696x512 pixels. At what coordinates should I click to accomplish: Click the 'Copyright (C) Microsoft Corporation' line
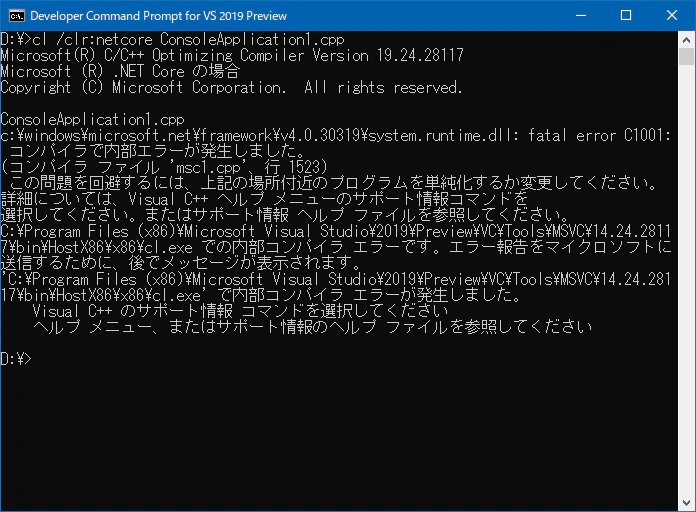point(231,87)
